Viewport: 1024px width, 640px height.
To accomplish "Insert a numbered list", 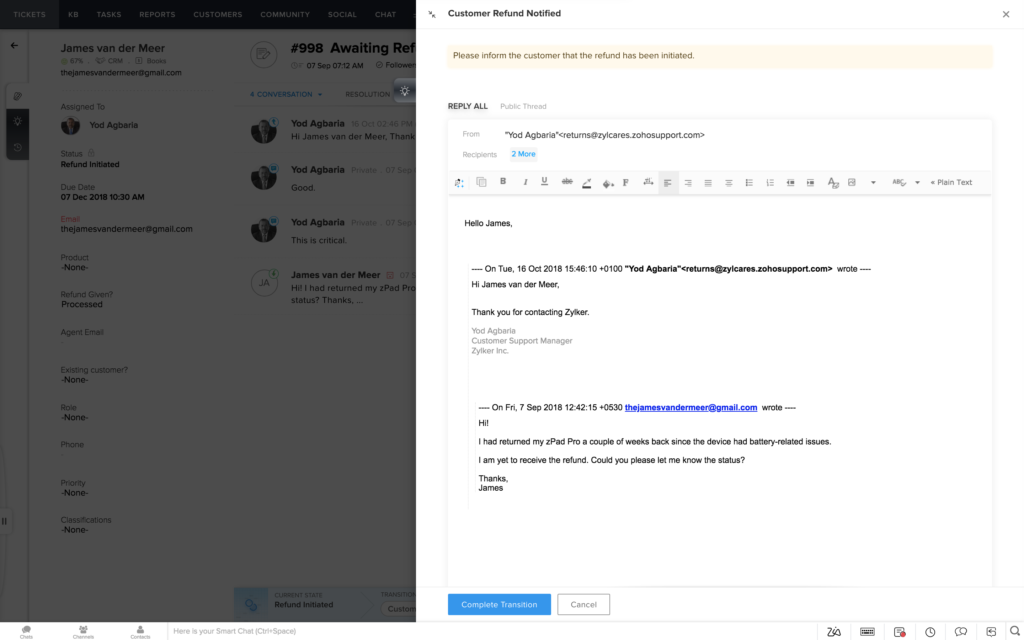I will 770,183.
